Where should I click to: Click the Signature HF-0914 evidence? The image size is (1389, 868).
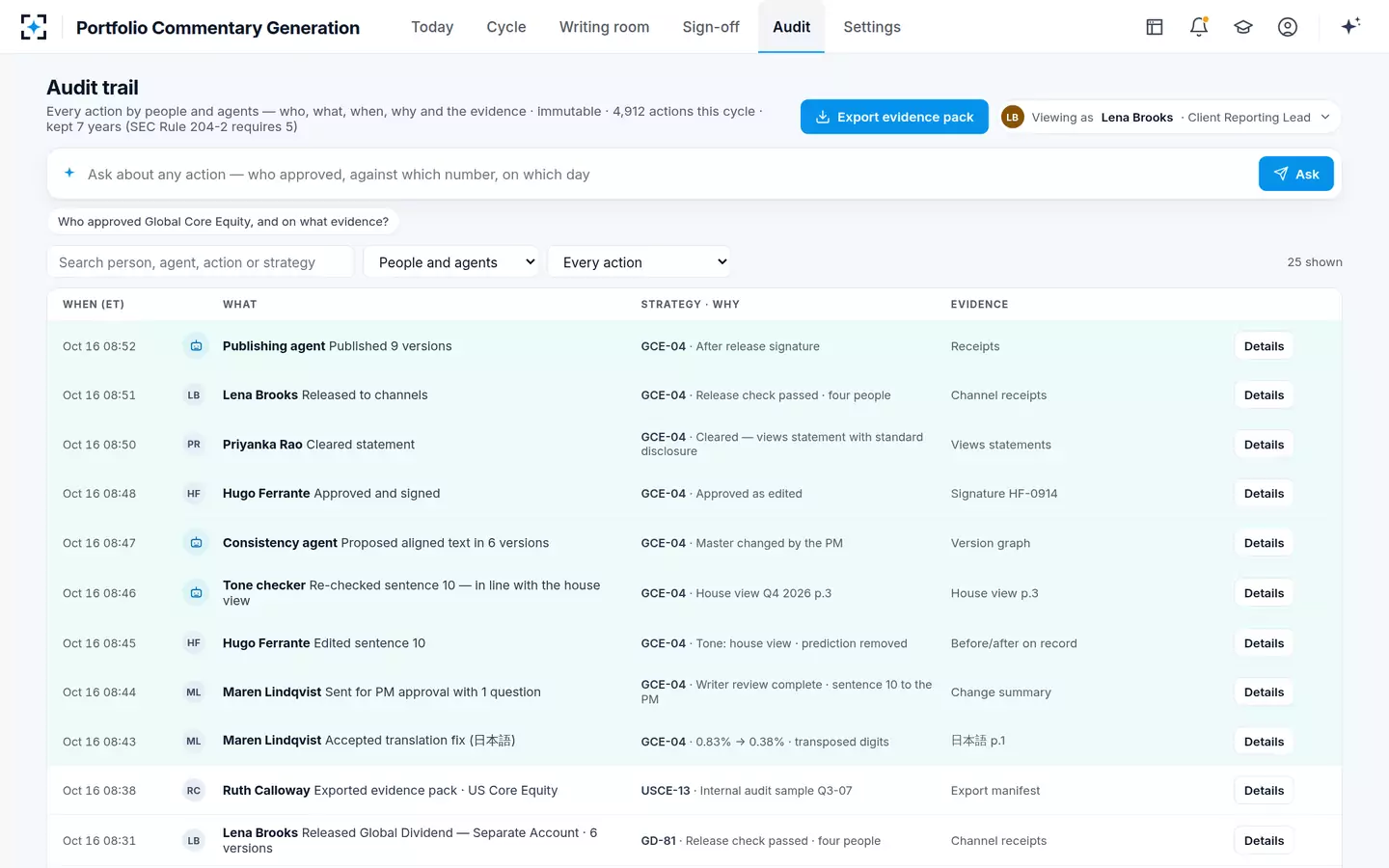click(x=1004, y=494)
